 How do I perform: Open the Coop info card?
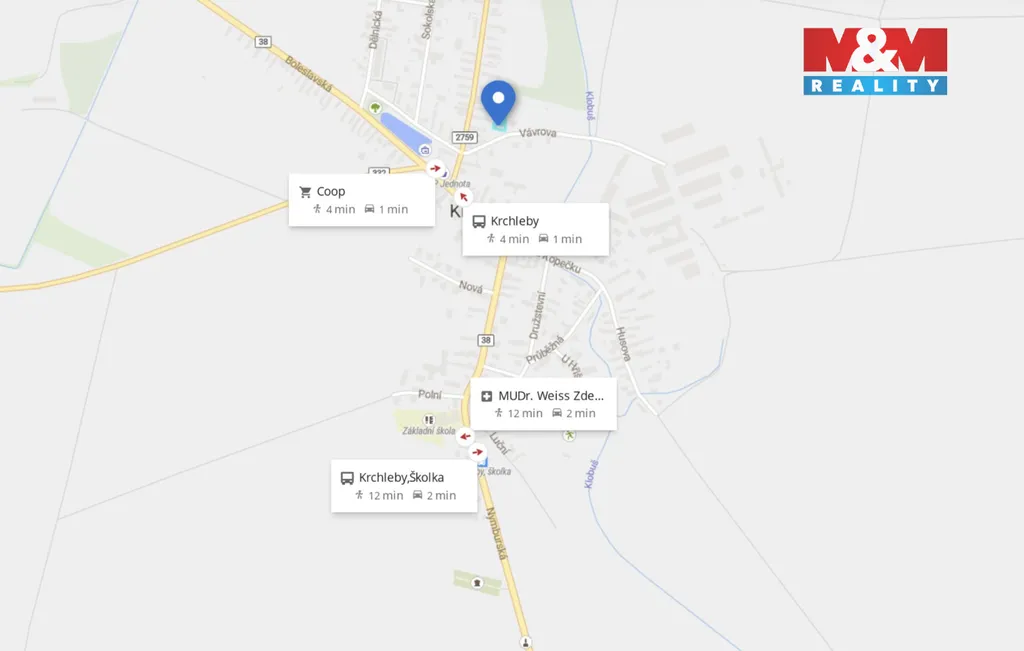click(x=362, y=200)
